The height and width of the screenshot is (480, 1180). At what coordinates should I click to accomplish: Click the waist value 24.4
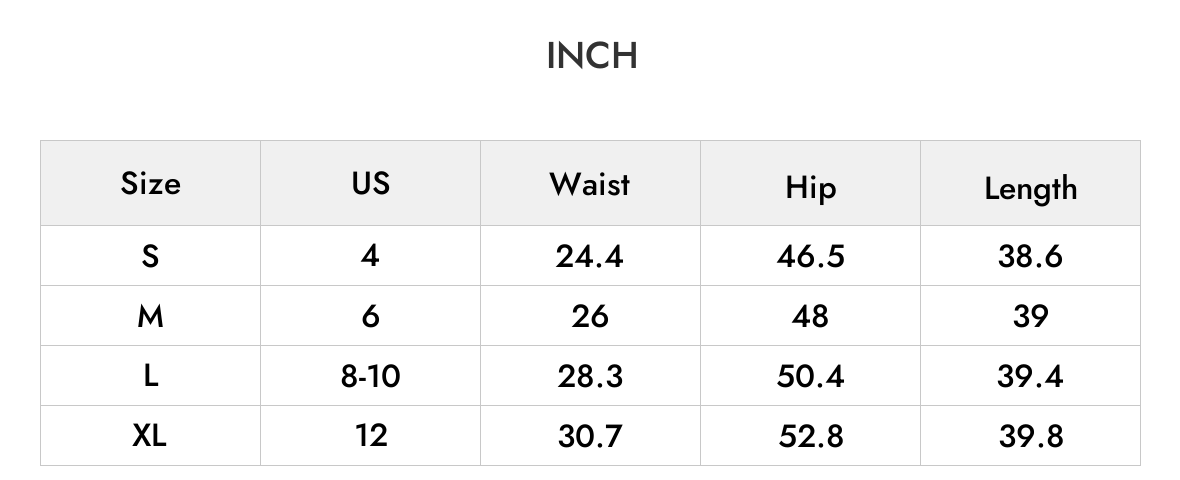click(x=590, y=257)
